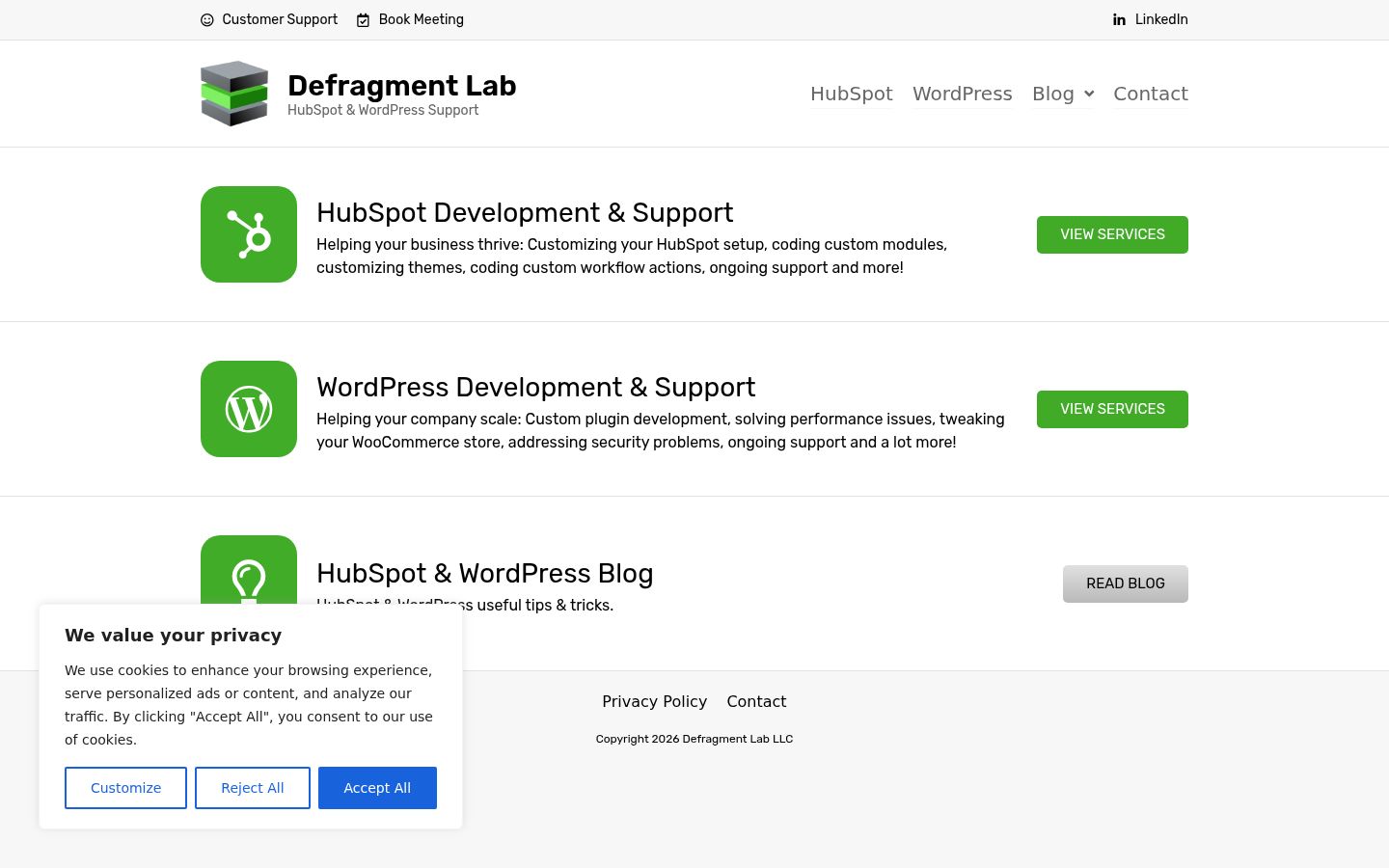The image size is (1389, 868).
Task: Open the Blog navigation menu item
Action: coord(1053,94)
